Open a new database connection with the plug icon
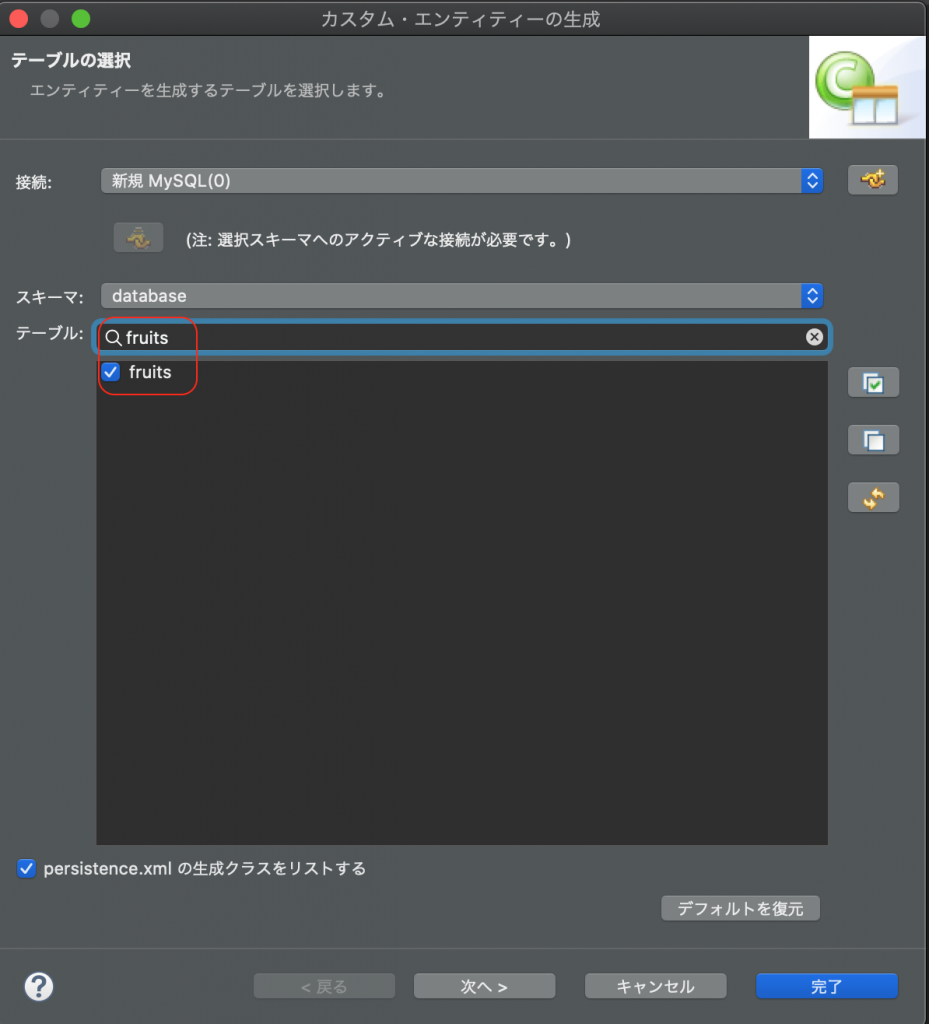 pos(872,180)
